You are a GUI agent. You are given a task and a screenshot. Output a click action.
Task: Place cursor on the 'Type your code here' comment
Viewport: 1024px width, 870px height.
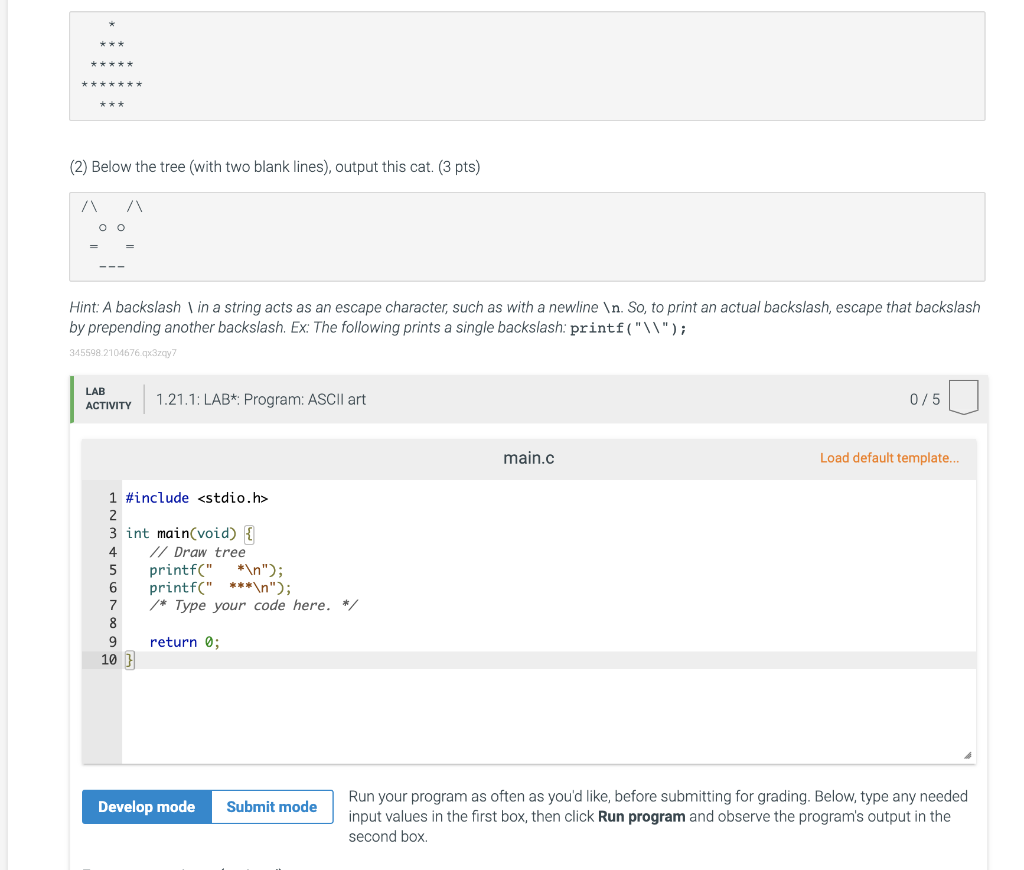pyautogui.click(x=253, y=606)
